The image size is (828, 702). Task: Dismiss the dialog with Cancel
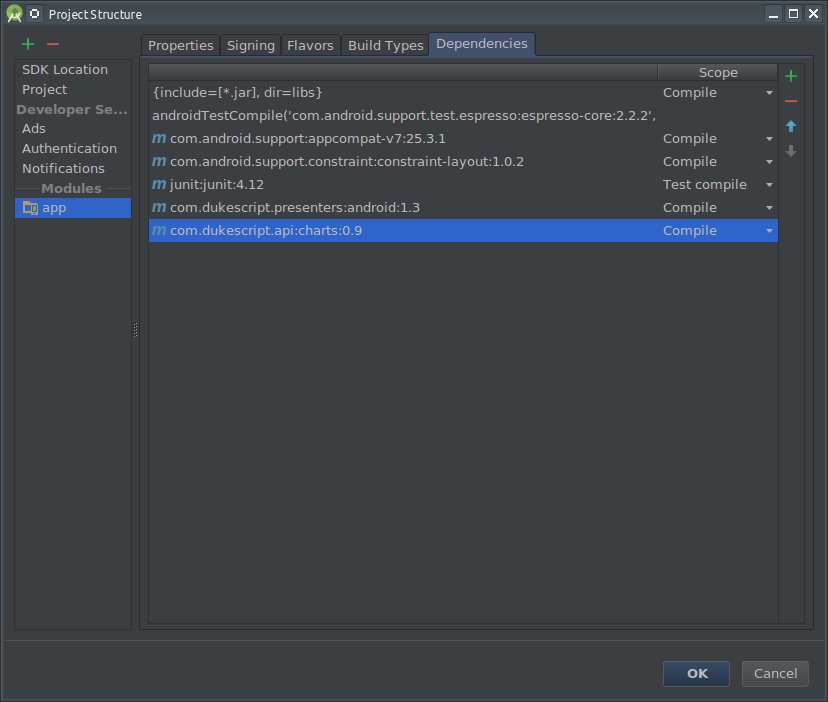[775, 673]
